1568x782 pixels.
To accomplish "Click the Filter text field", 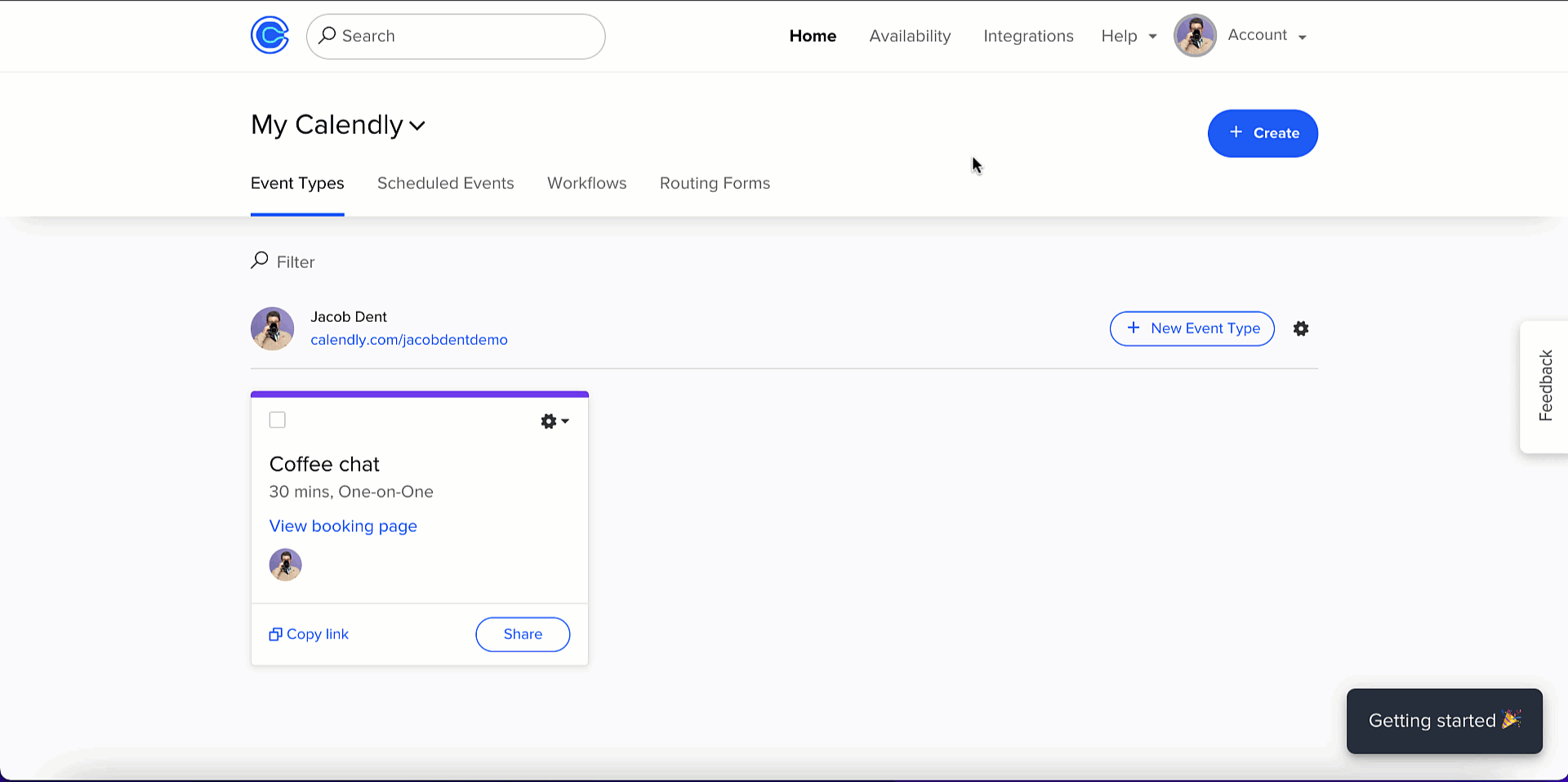I will tap(296, 261).
